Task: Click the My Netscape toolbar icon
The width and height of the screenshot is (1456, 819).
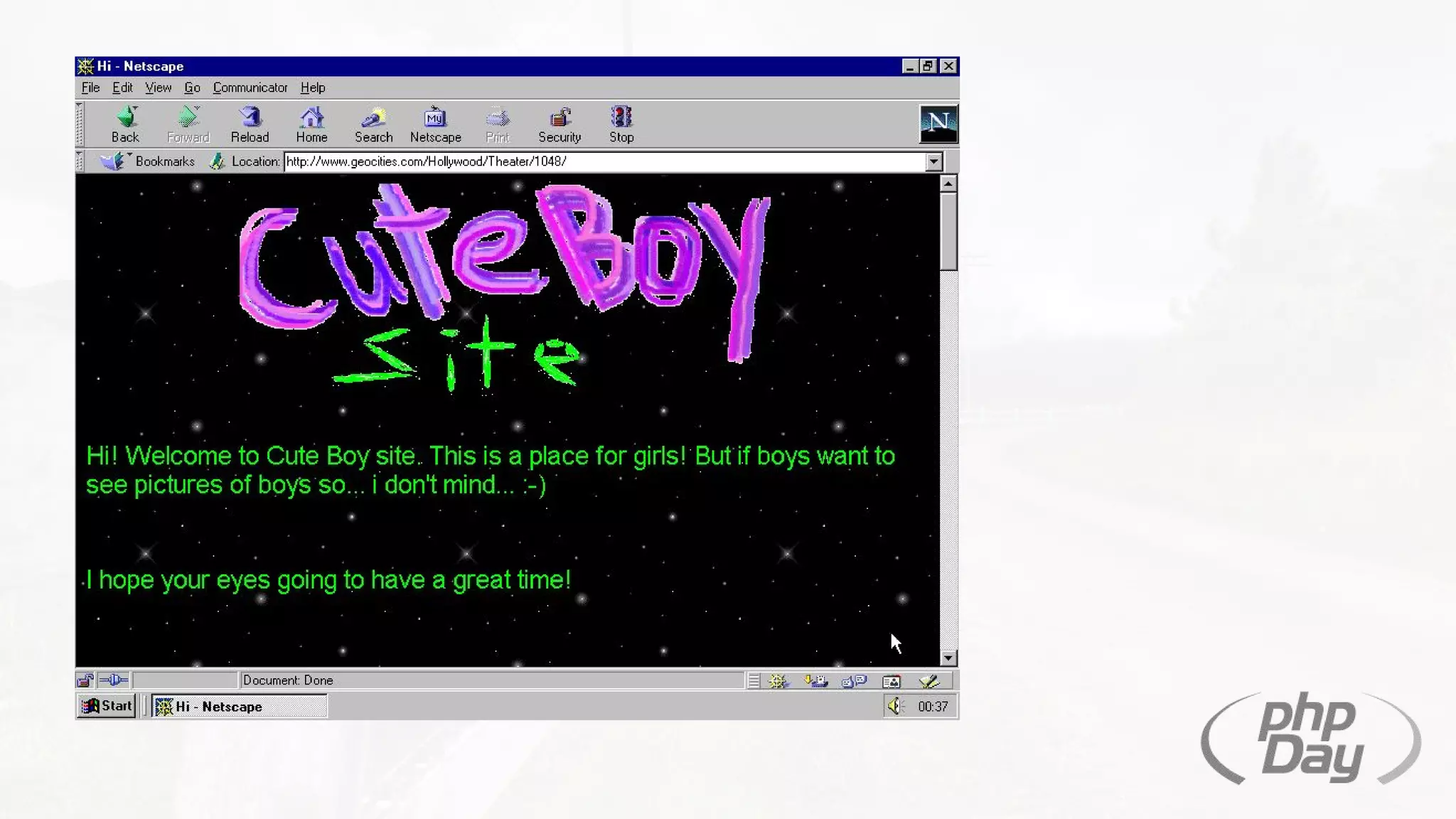Action: [x=435, y=124]
